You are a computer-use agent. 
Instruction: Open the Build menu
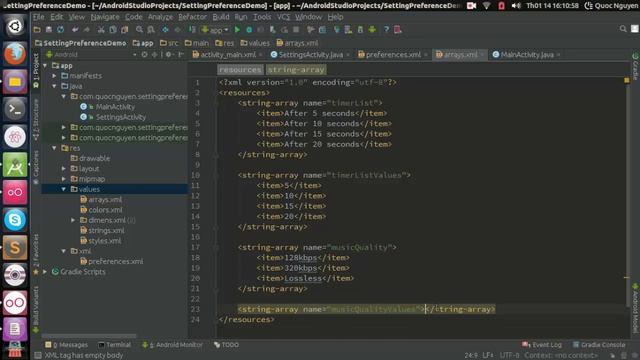221,17
